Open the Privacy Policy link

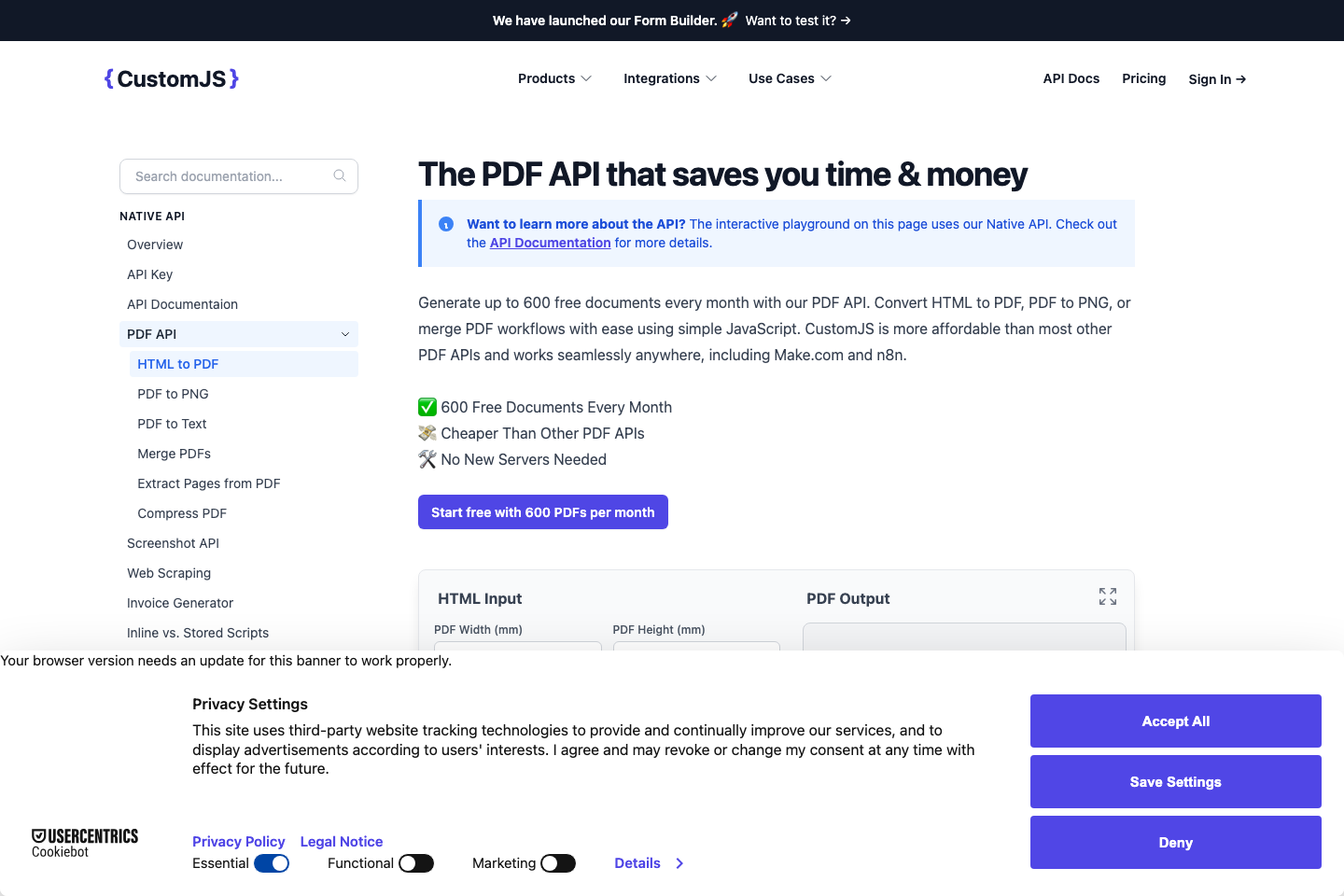pos(239,841)
